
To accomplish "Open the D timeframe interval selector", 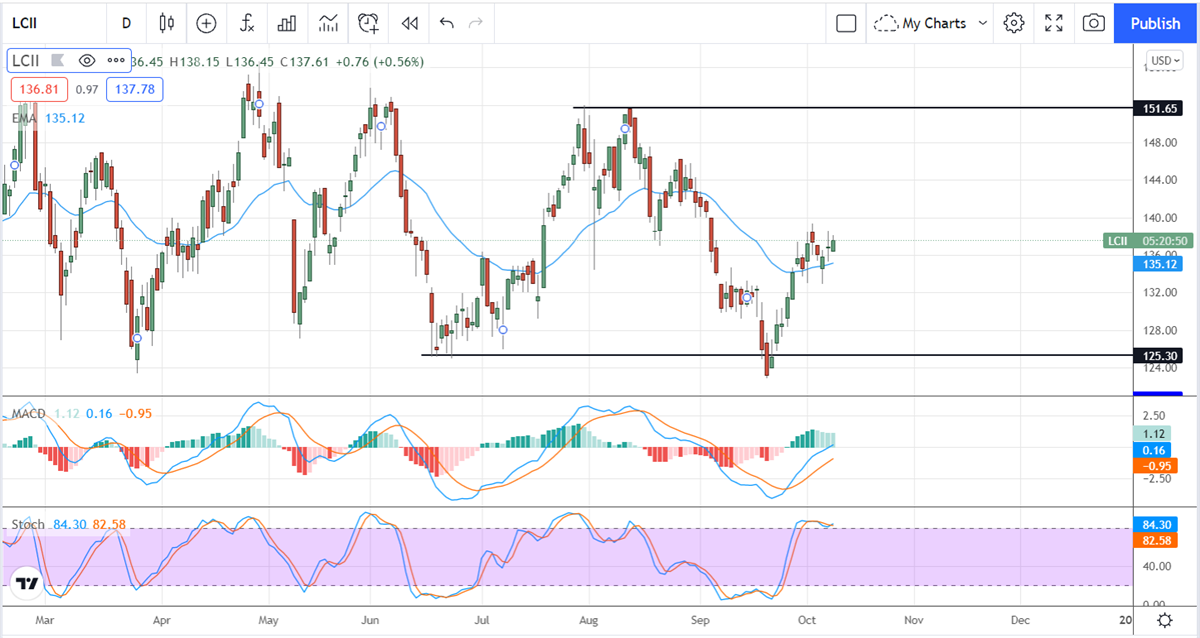I will tap(126, 22).
